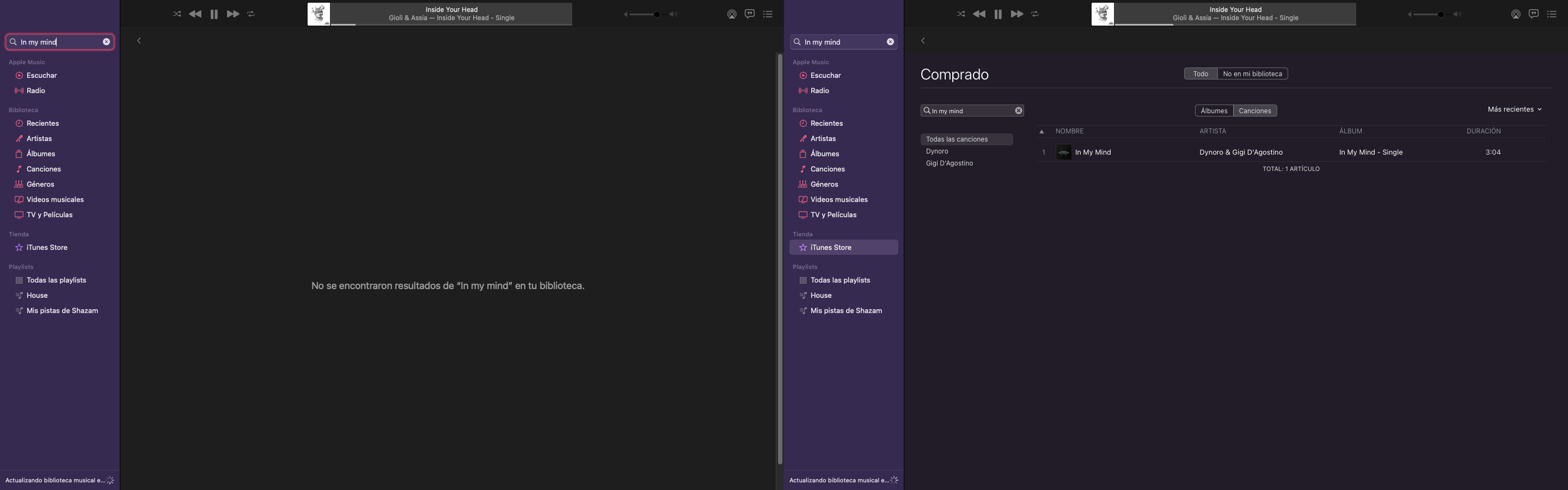Skip to next track in Comprado window
The height and width of the screenshot is (490, 1568).
point(1016,14)
